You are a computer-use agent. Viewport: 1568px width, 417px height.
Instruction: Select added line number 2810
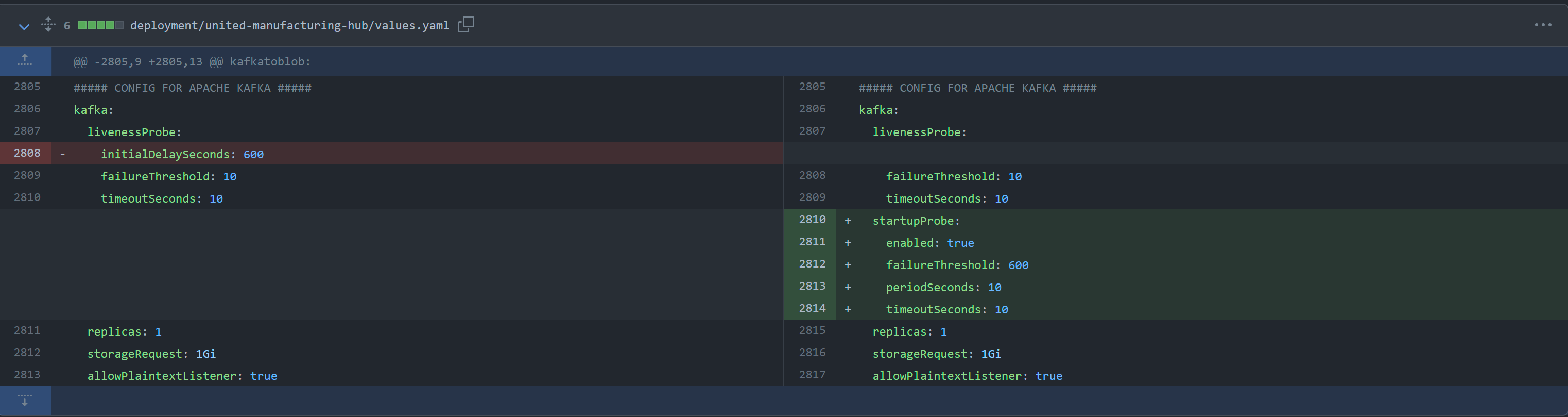click(x=812, y=220)
